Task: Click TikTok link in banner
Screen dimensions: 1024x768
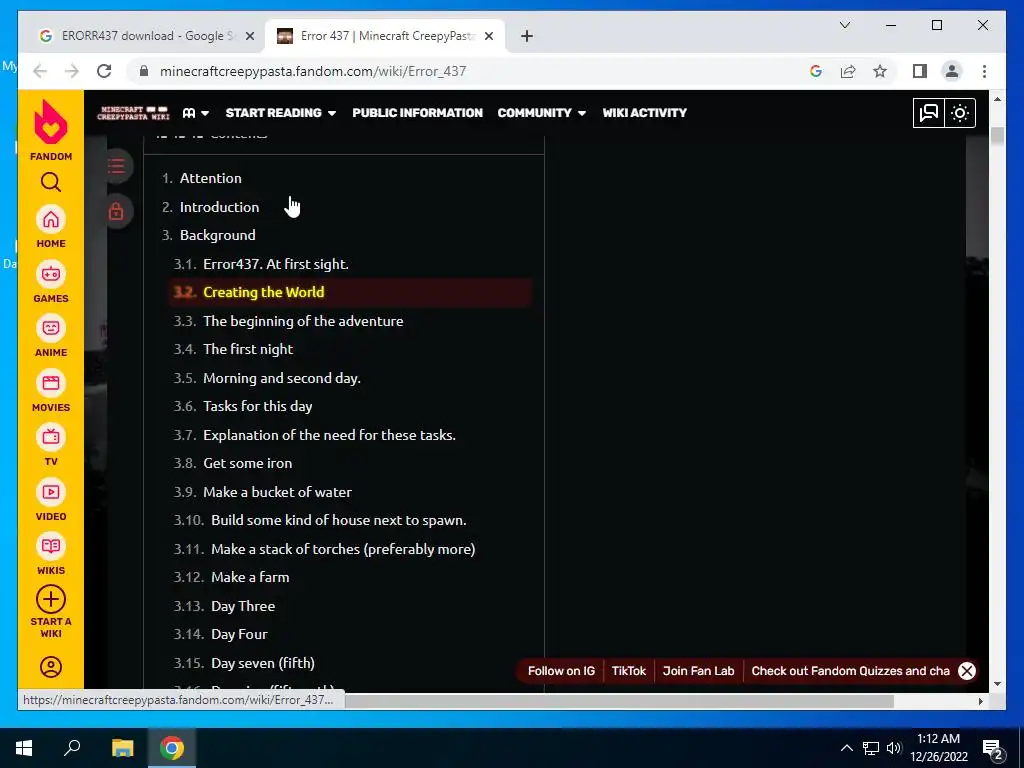Action: [x=628, y=671]
